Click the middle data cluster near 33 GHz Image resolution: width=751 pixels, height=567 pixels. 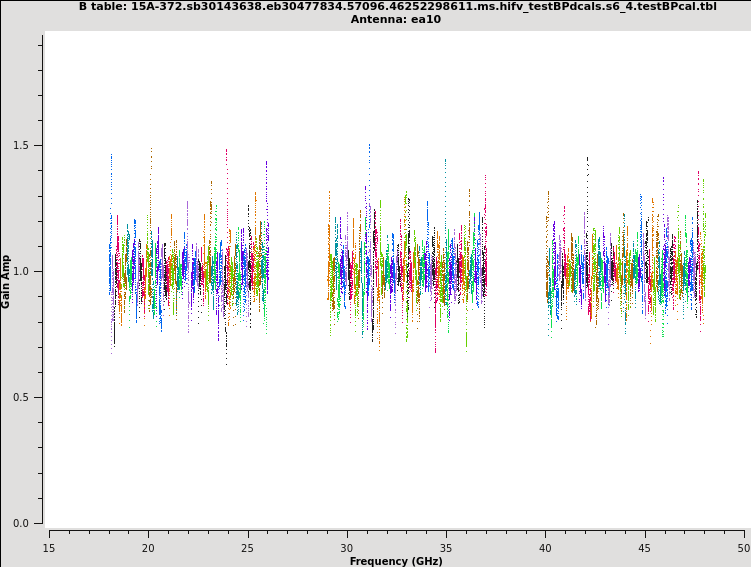[407, 270]
